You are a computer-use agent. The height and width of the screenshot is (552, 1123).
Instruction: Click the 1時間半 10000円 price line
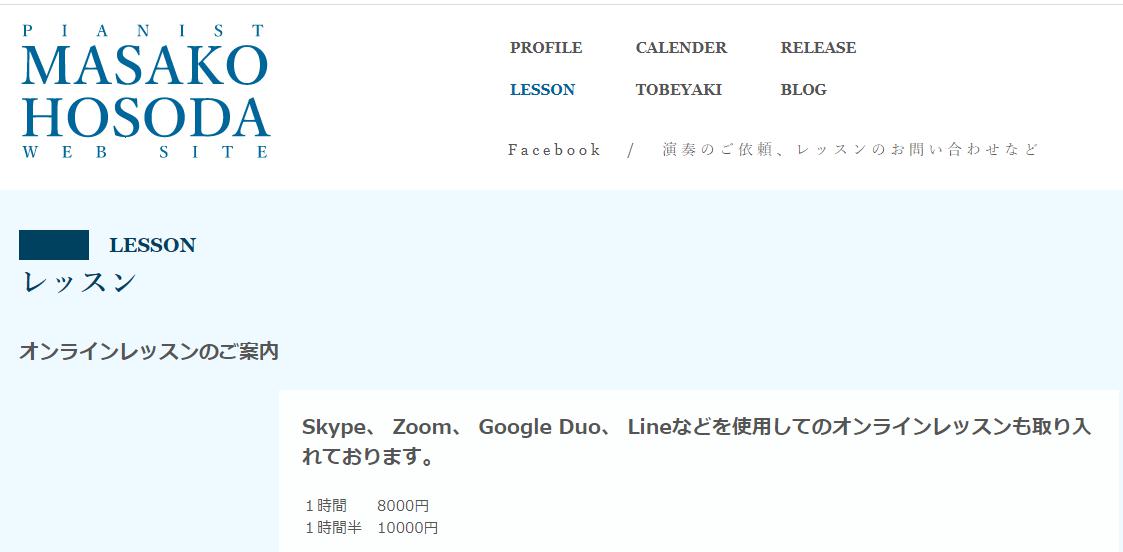(371, 527)
